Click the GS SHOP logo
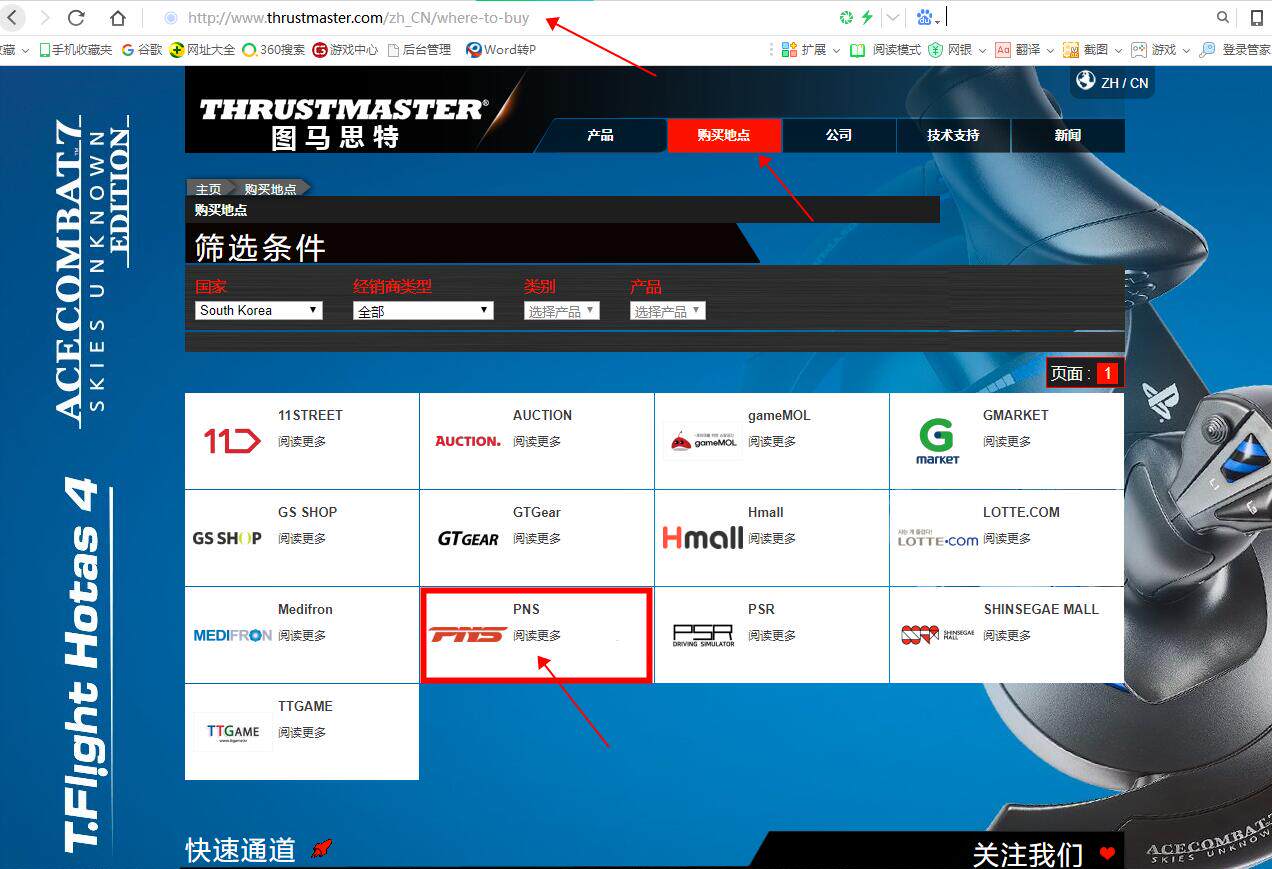Screen dimensions: 1272x869 (227, 538)
